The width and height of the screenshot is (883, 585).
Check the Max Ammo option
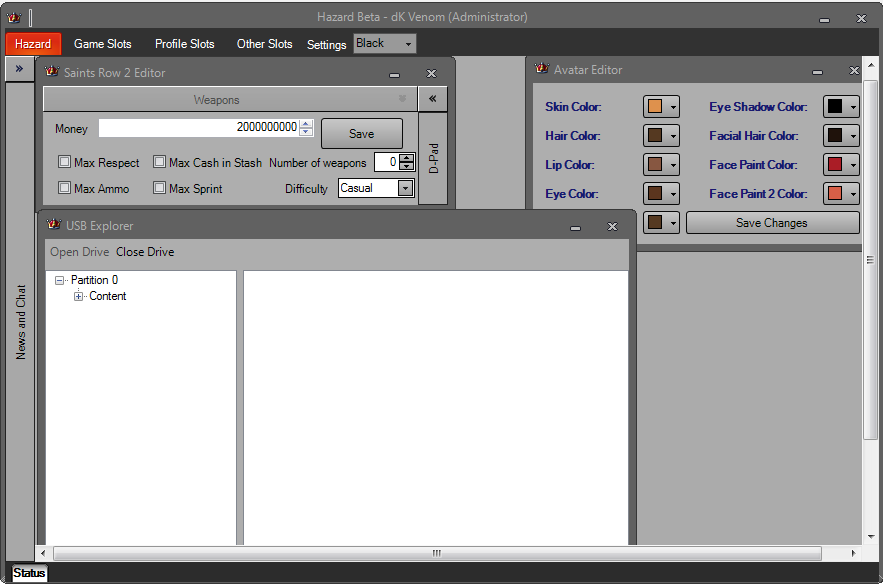(64, 188)
